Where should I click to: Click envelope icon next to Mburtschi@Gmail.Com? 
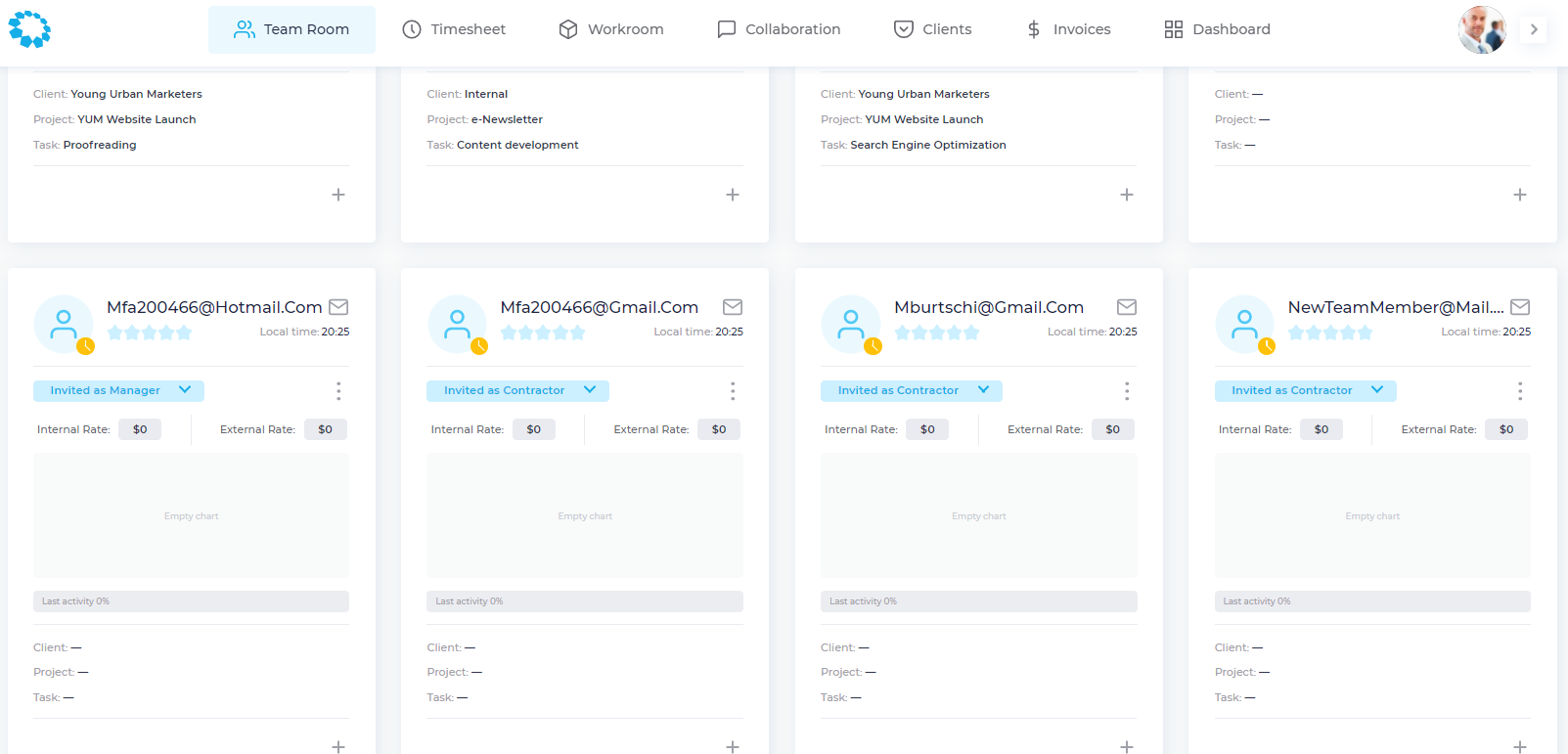(1127, 307)
